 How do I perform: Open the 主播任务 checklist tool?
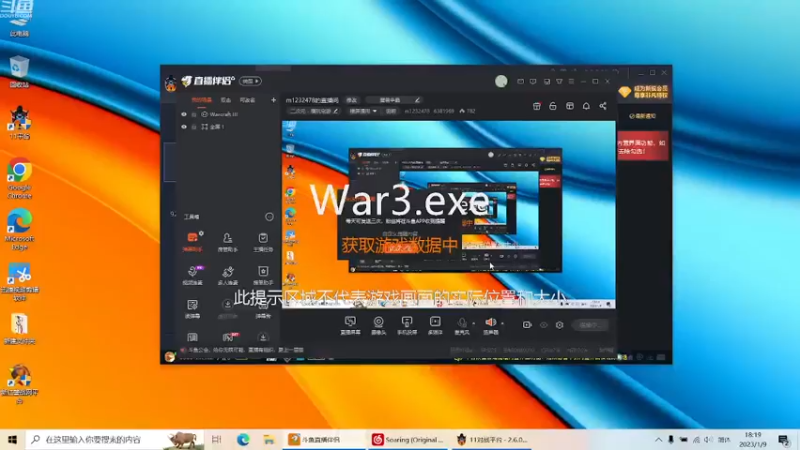(x=263, y=242)
